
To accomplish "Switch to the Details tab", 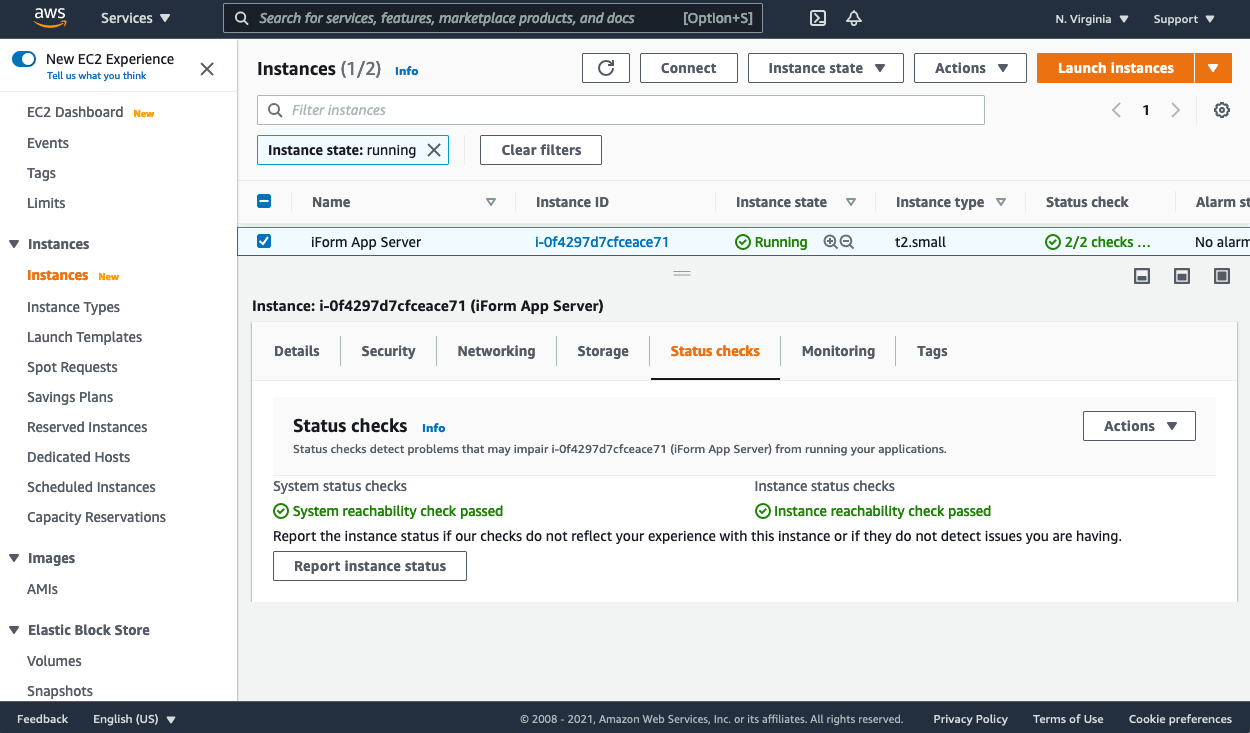I will pos(297,351).
